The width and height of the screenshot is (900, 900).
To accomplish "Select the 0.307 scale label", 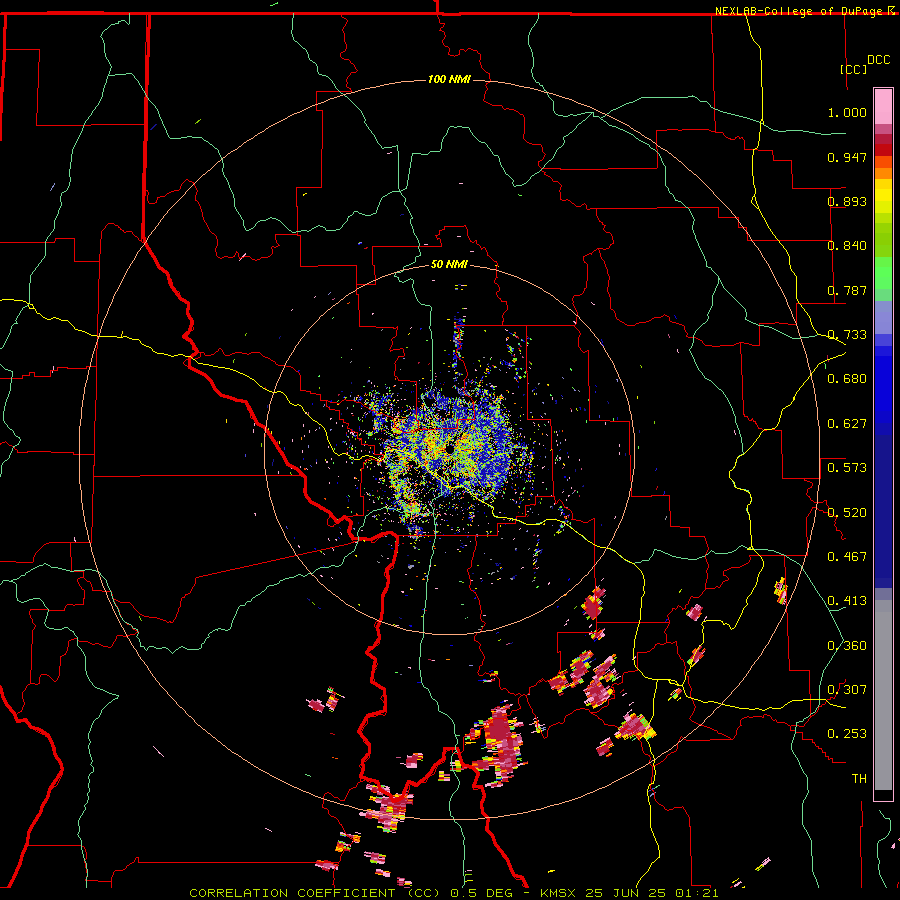I will coord(847,690).
